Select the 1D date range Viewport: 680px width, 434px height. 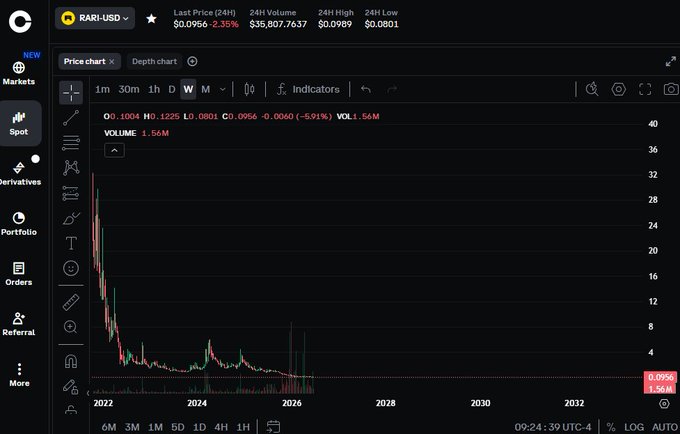click(x=199, y=427)
